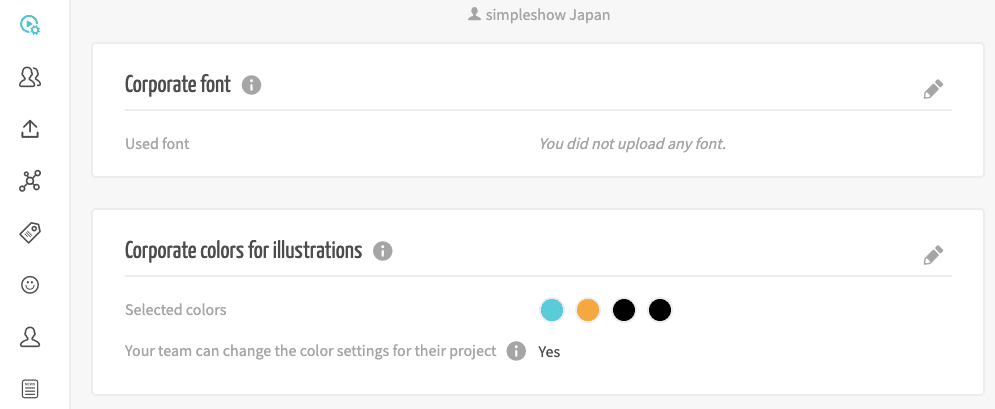Open the smiley face sidebar icon
The width and height of the screenshot is (995, 409).
click(30, 285)
